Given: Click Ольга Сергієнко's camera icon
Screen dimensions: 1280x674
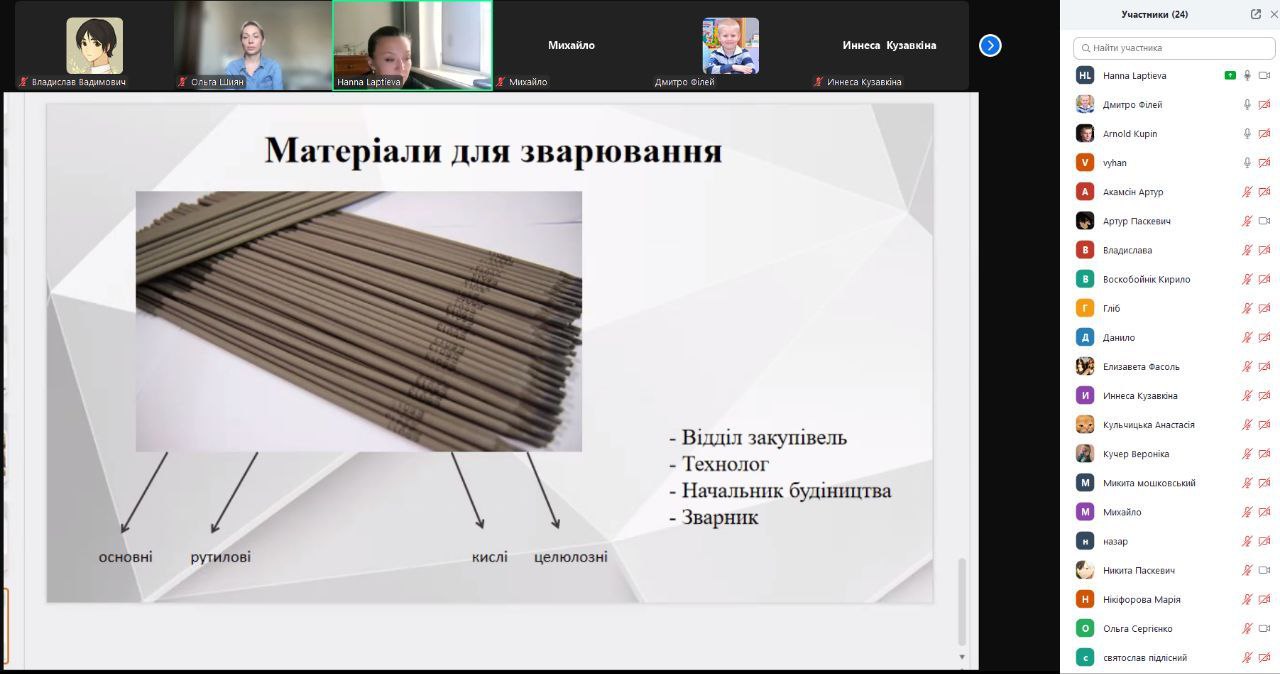Looking at the screenshot, I should 1264,628.
